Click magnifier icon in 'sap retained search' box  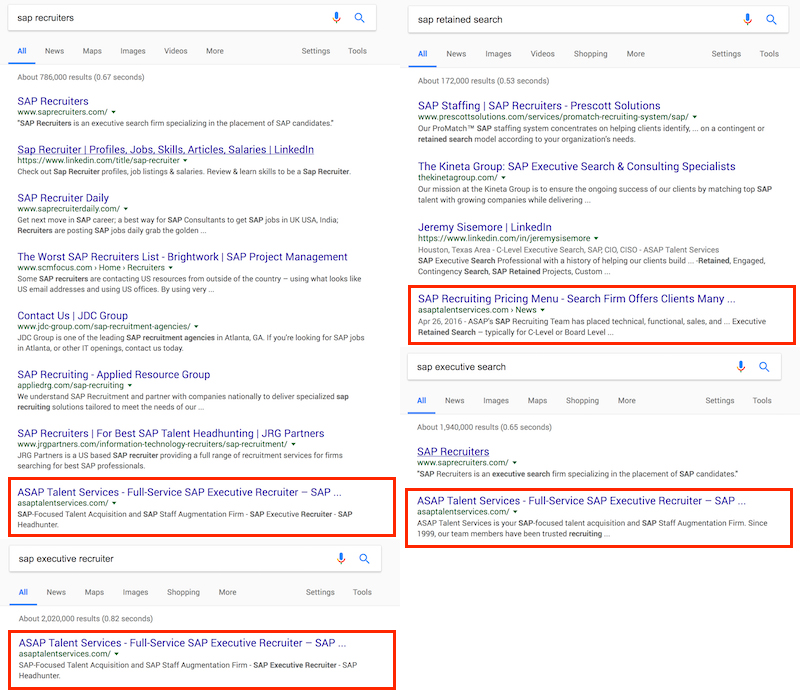pyautogui.click(x=771, y=19)
